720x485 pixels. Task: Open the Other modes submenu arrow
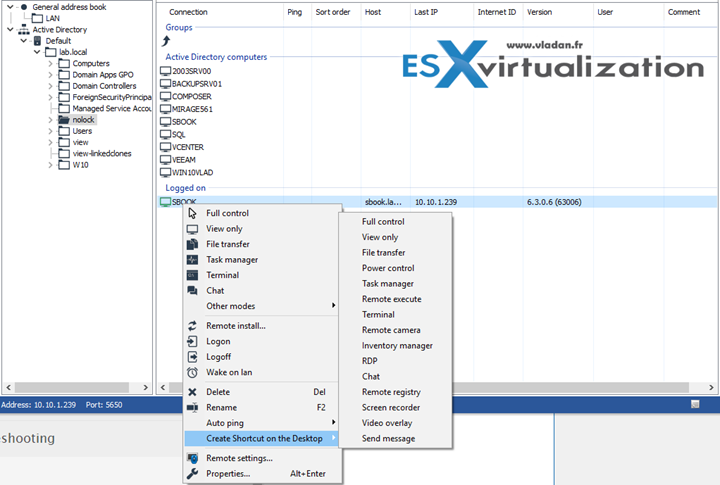coord(334,305)
